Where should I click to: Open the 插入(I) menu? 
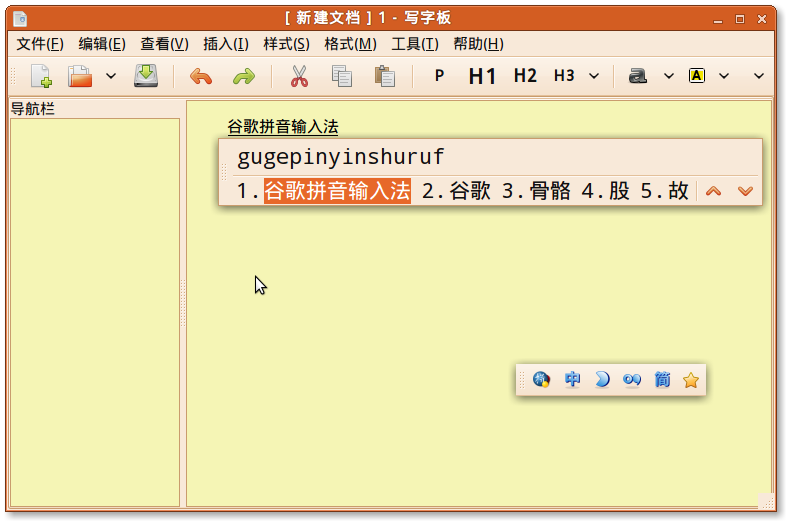[226, 44]
